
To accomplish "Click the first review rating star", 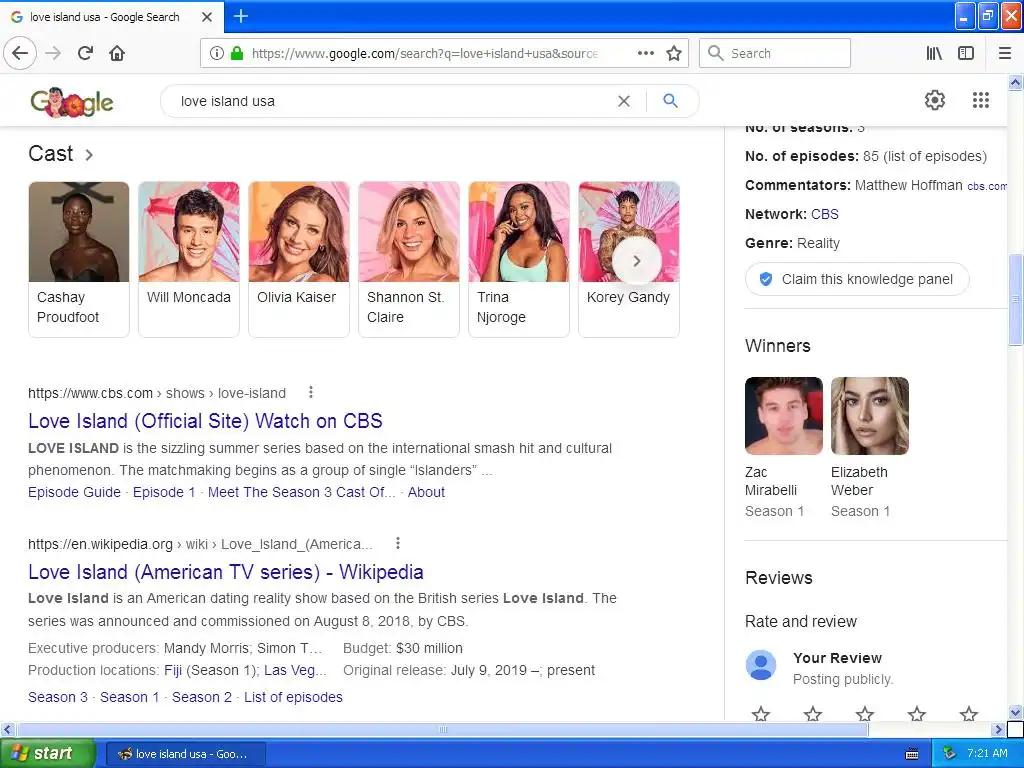I will pos(761,713).
